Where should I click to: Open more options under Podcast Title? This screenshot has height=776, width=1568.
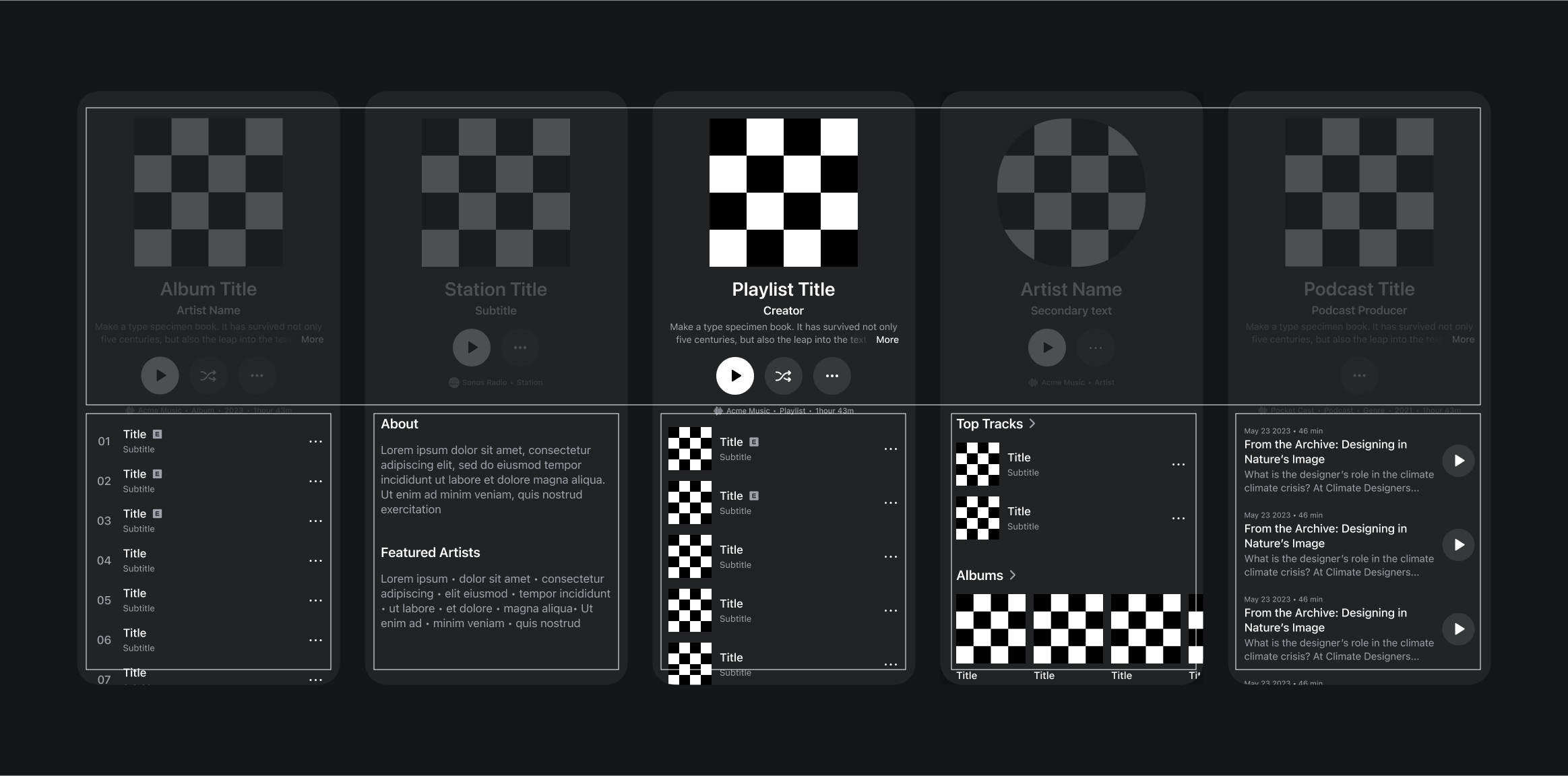1359,376
